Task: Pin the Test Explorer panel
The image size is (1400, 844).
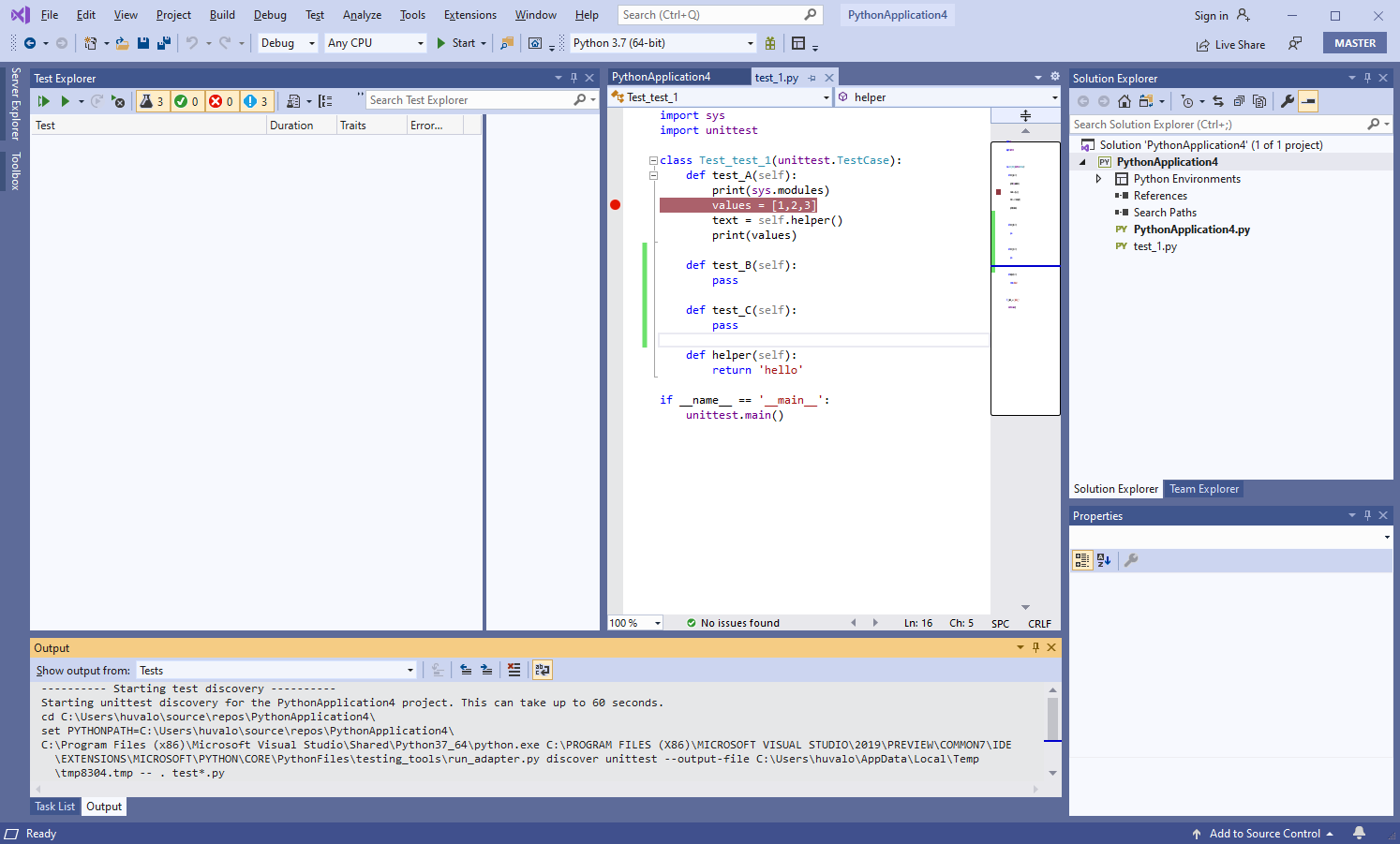Action: pyautogui.click(x=574, y=78)
